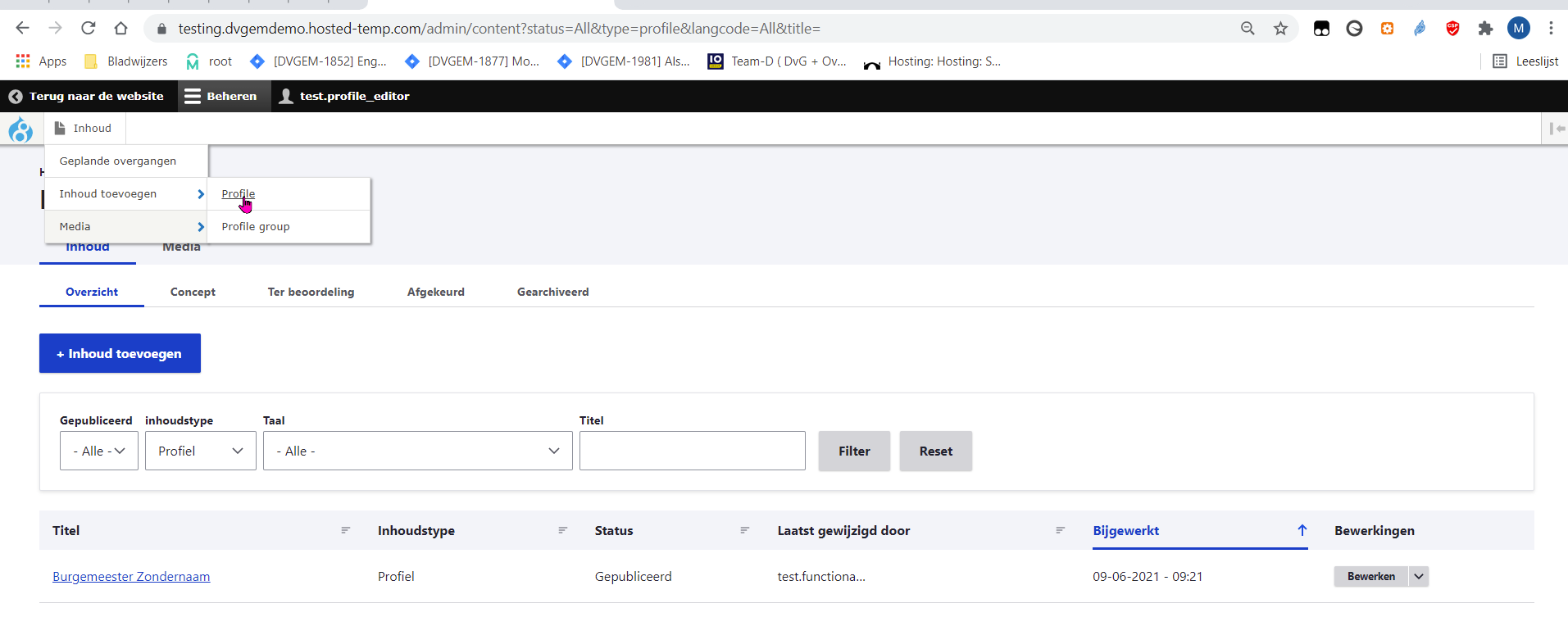The height and width of the screenshot is (617, 1568).
Task: Open the Burgemeester Zondernaam link
Action: [x=131, y=577]
